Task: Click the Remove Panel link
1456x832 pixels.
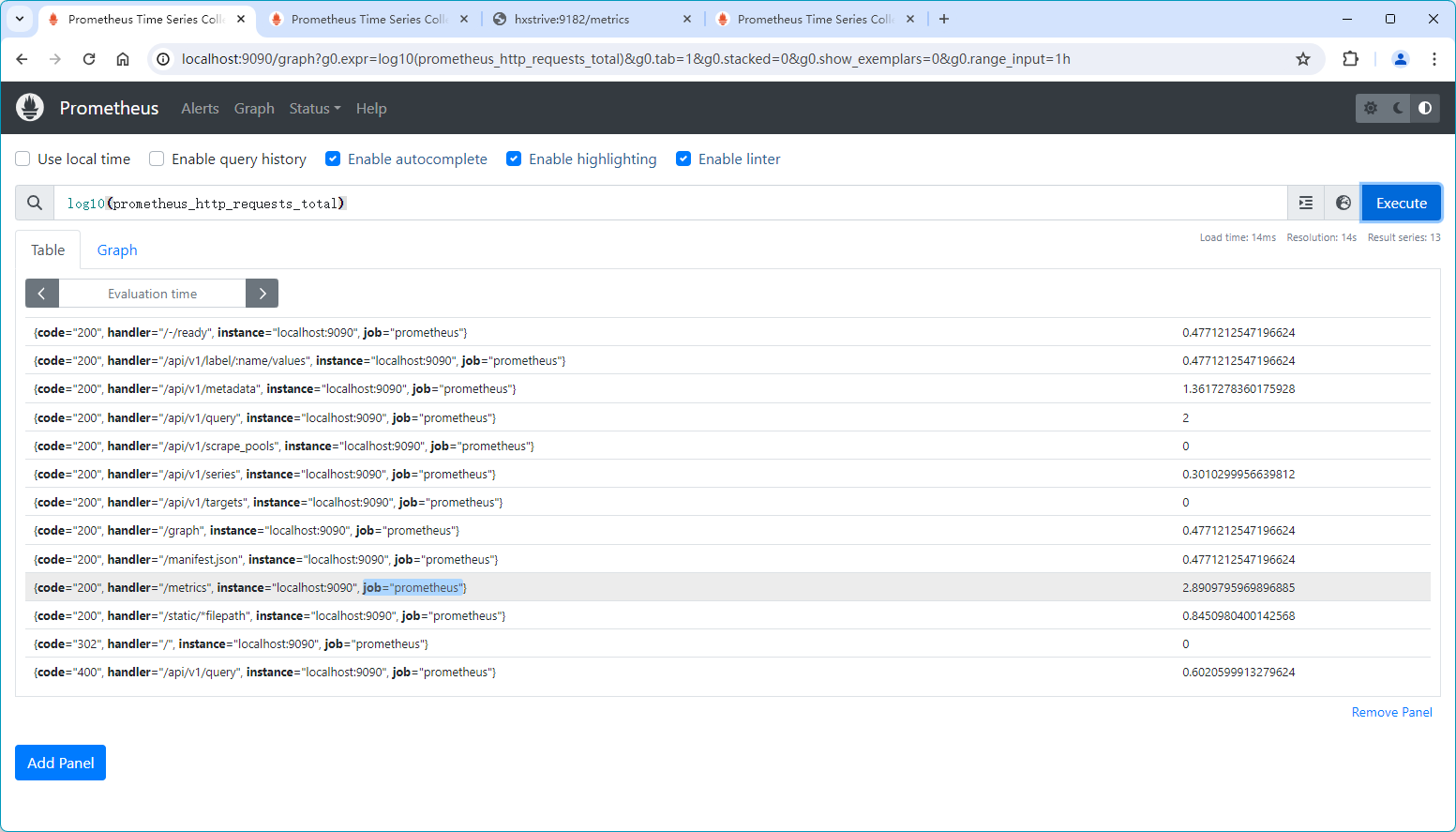Action: [x=1391, y=712]
